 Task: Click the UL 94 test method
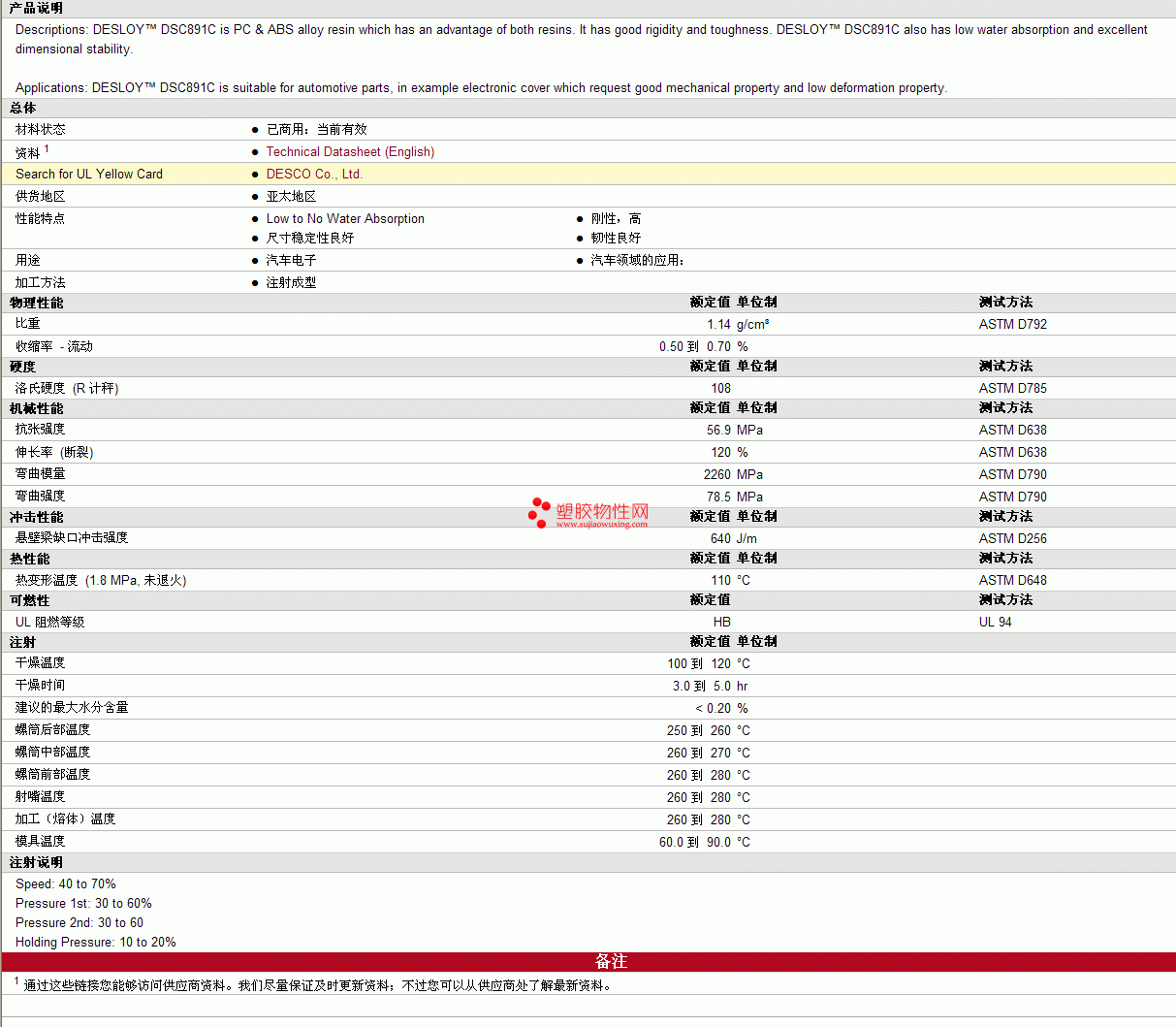[x=995, y=622]
